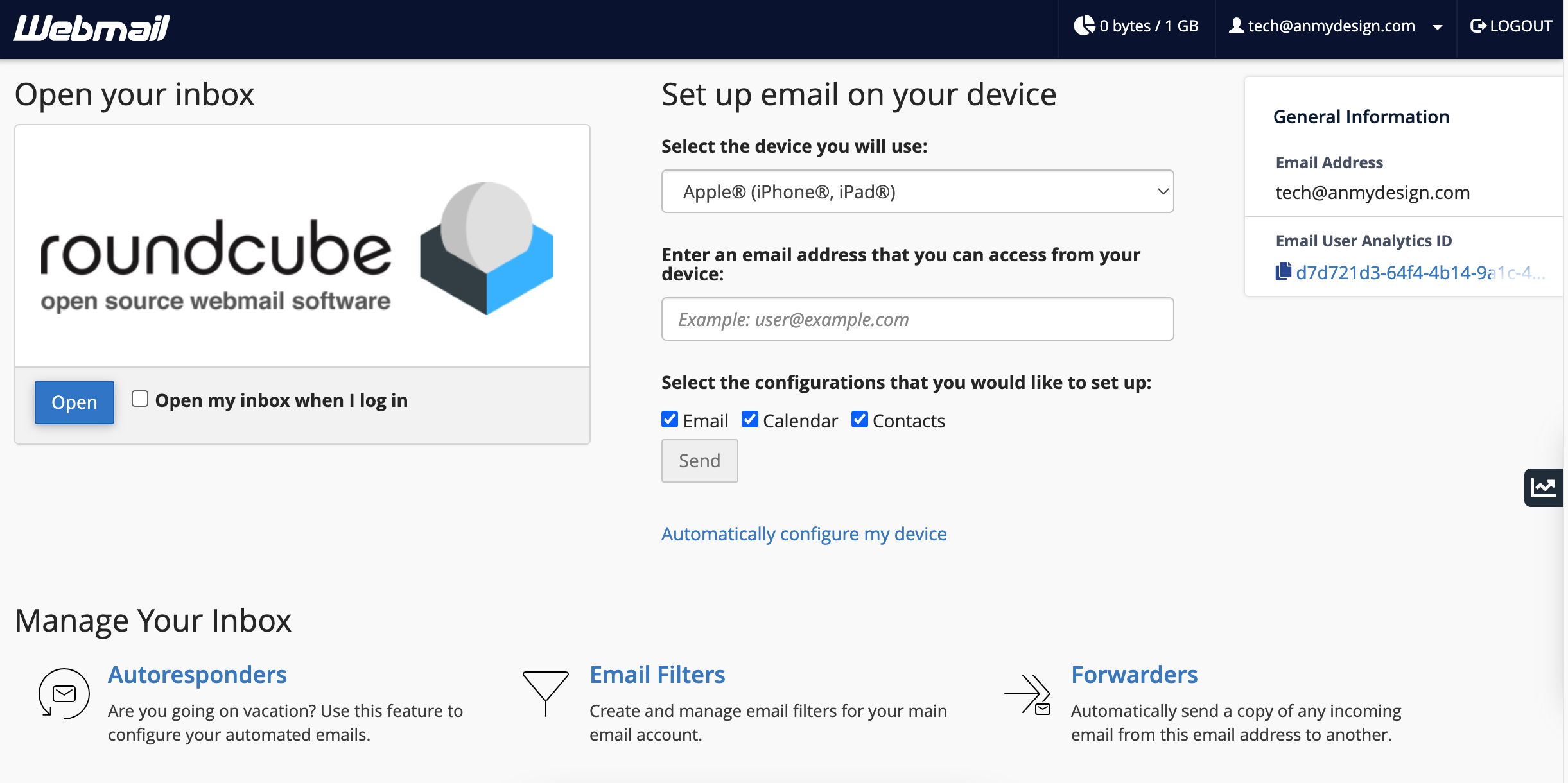The width and height of the screenshot is (1568, 783).
Task: Click the Autoresponders envelope icon
Action: coord(64,694)
